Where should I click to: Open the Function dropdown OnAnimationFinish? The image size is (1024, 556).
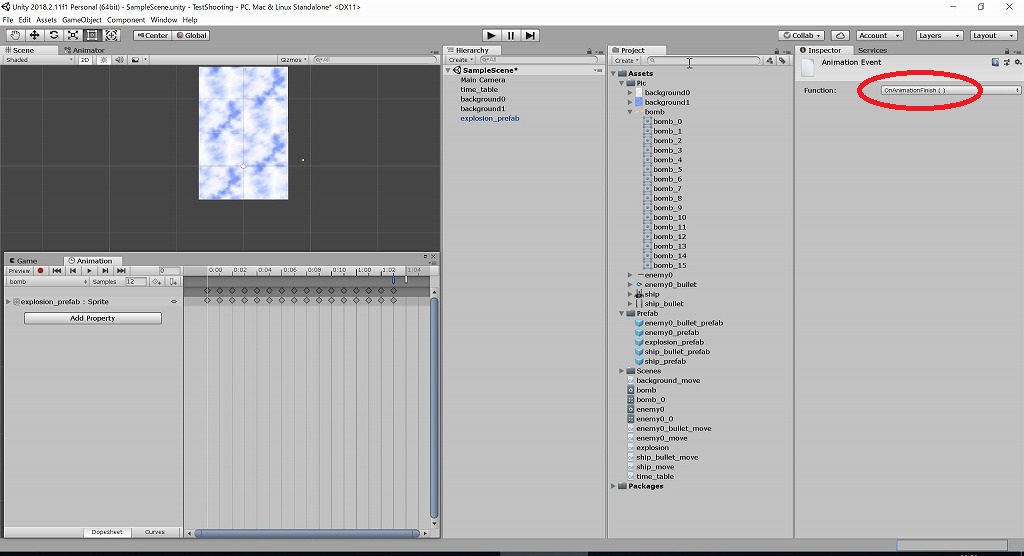pyautogui.click(x=950, y=90)
